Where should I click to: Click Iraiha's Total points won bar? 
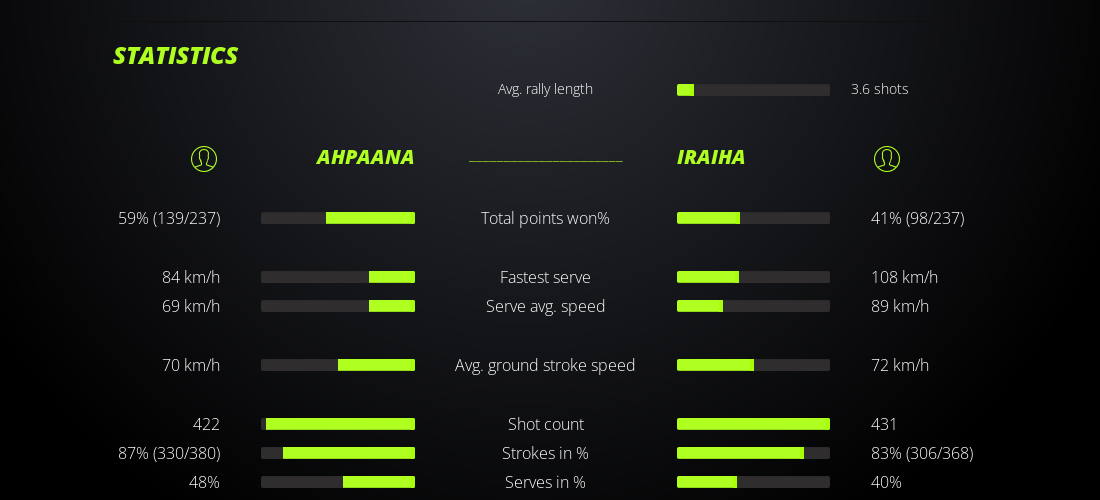click(x=753, y=218)
